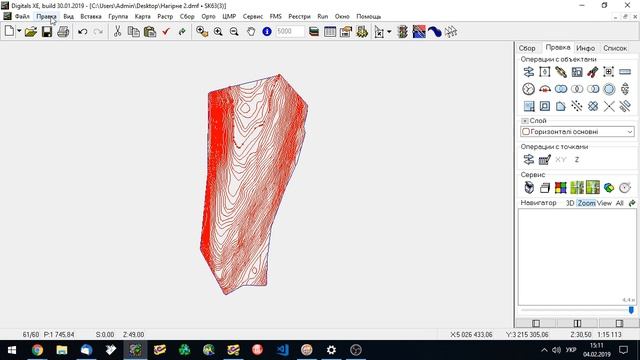Click the blue curve toolbar icon
This screenshot has width=640, height=360.
tap(435, 31)
